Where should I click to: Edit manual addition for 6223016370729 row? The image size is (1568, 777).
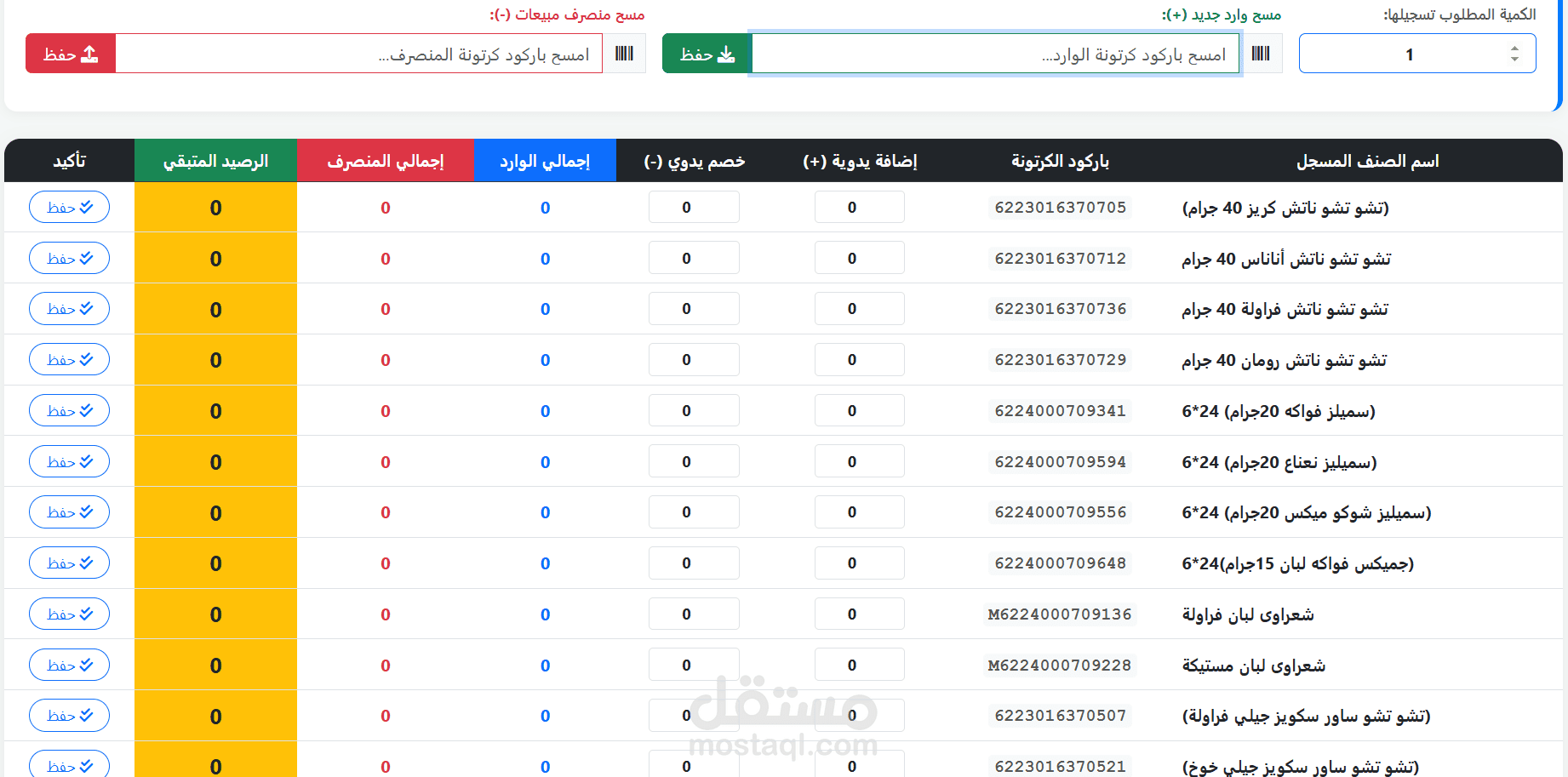(859, 360)
